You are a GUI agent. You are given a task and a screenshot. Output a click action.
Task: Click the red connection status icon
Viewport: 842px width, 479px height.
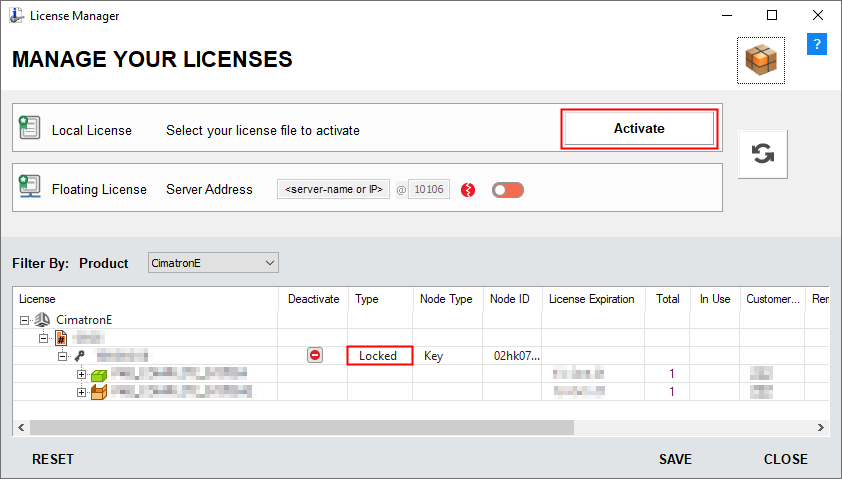[468, 190]
